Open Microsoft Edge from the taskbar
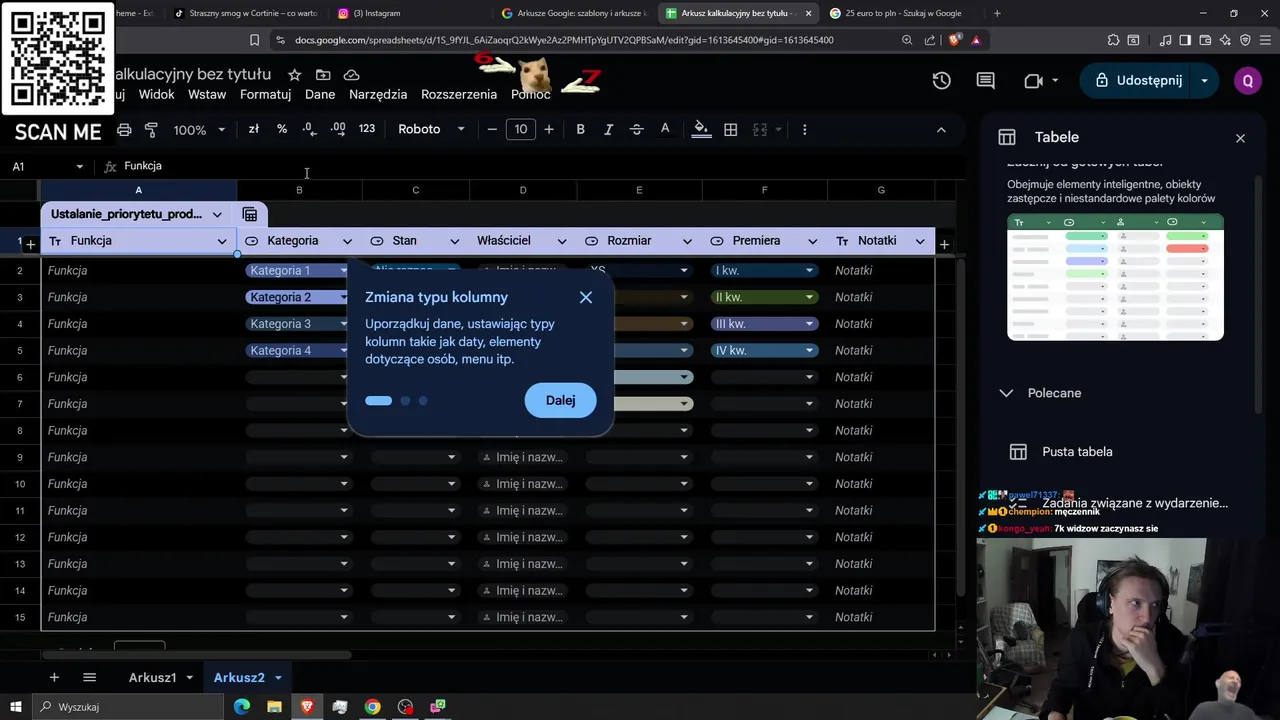 (242, 707)
